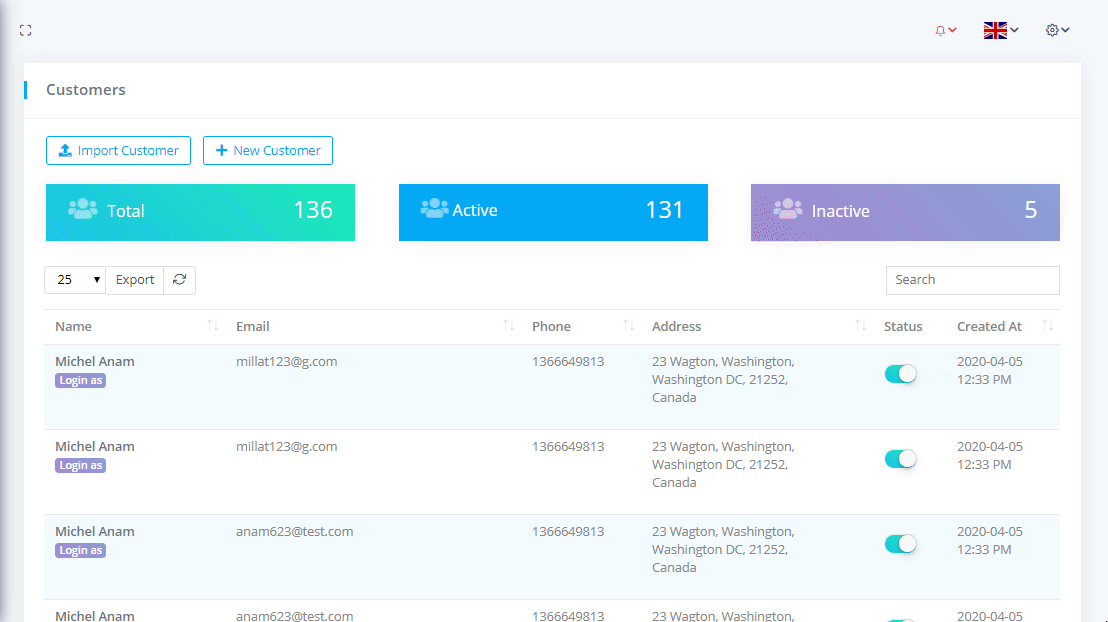Click the refresh table icon
1108x622 pixels.
click(180, 280)
